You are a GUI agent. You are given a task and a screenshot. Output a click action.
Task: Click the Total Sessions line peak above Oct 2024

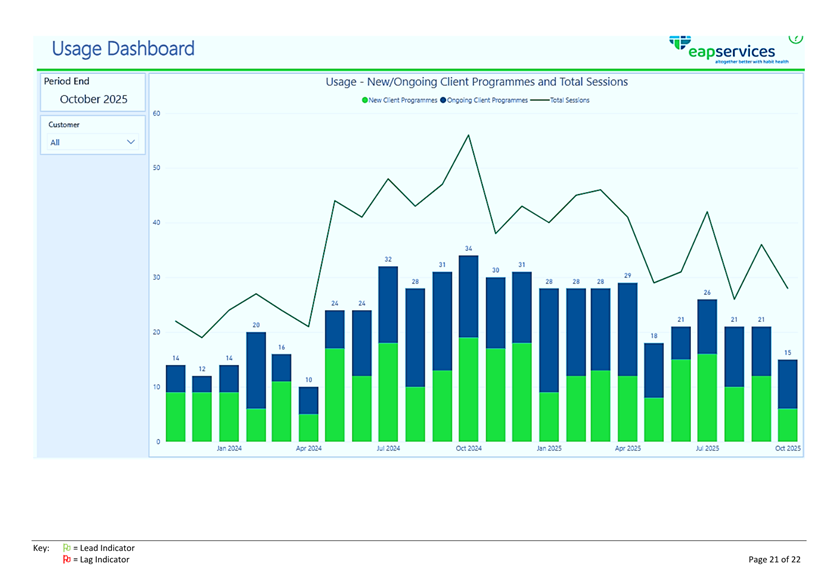(468, 136)
